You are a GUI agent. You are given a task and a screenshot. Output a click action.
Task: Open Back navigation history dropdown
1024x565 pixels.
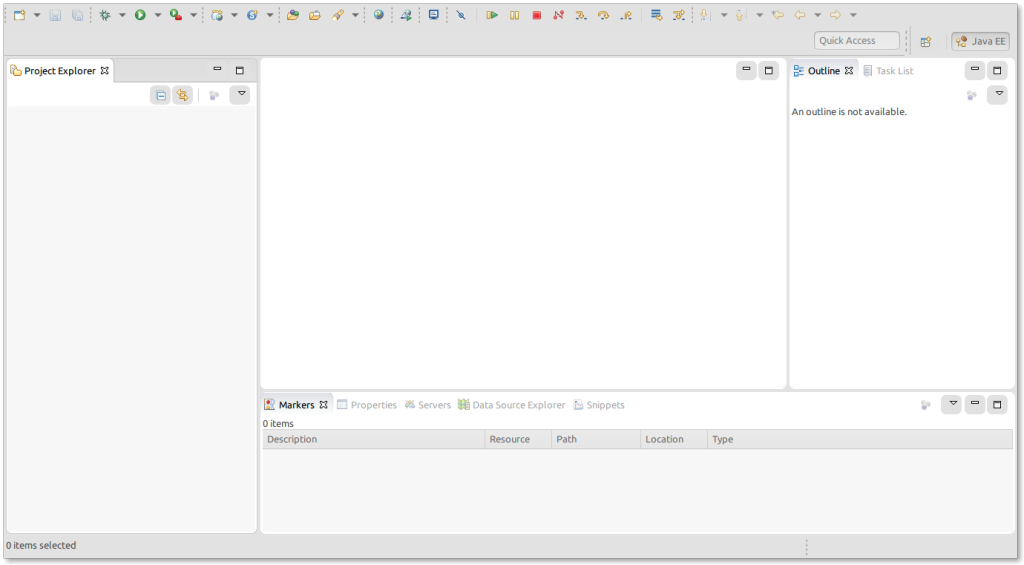818,15
